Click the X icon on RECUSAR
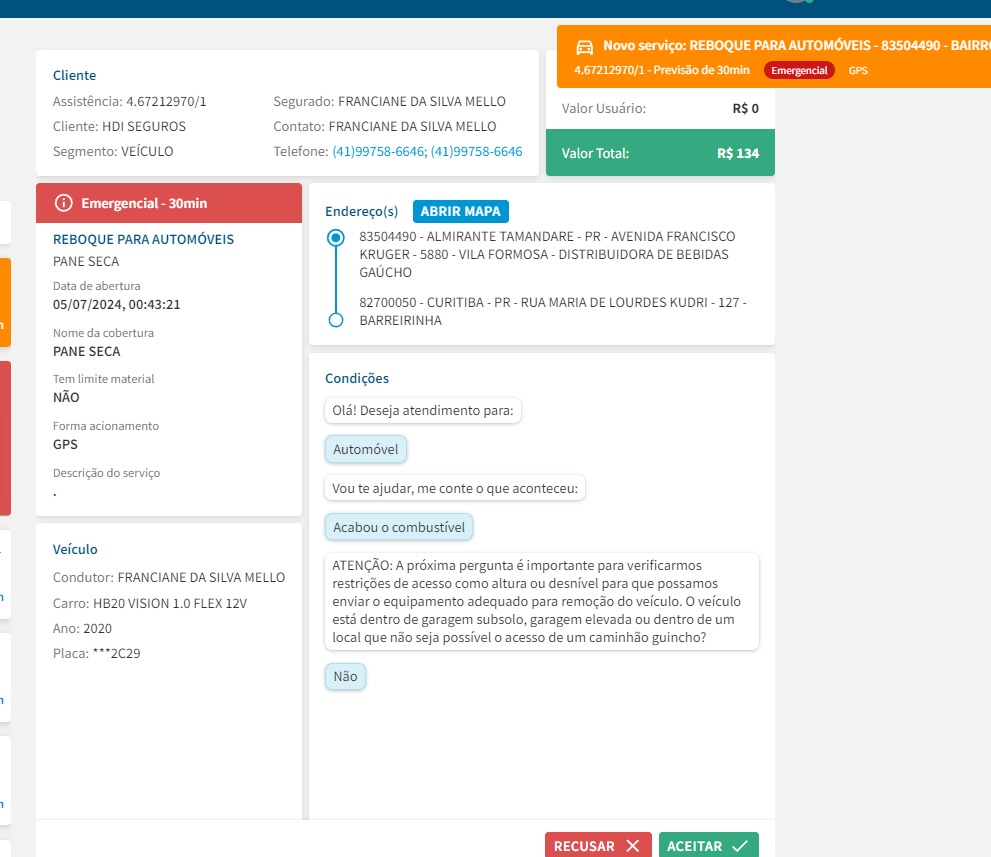Viewport: 991px width, 857px height. click(633, 846)
